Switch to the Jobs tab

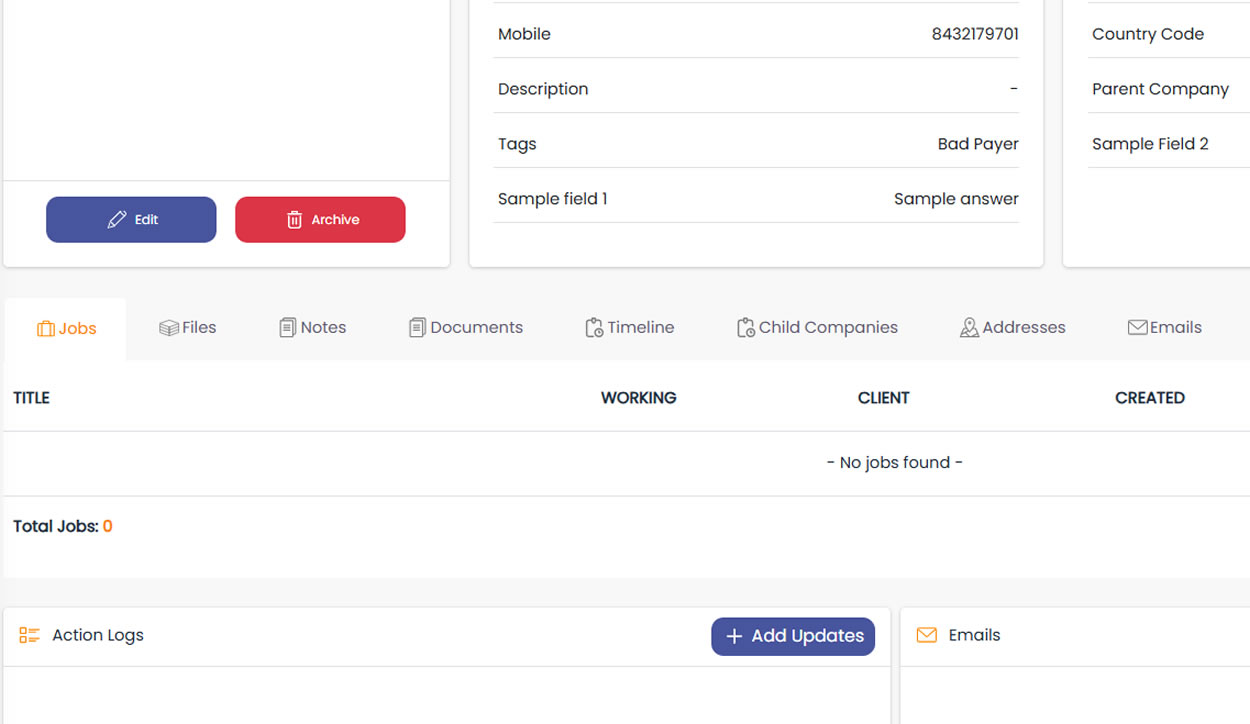coord(66,328)
